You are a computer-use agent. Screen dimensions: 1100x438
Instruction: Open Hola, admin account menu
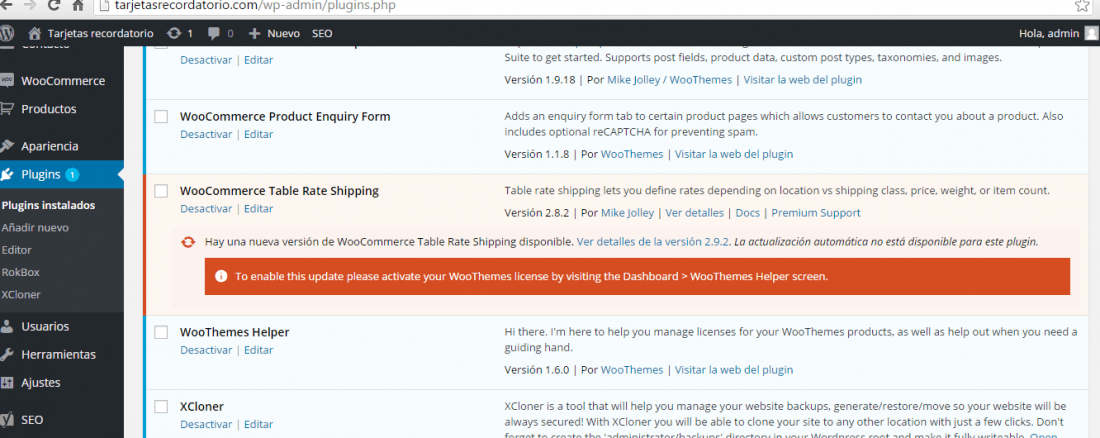pos(1047,33)
